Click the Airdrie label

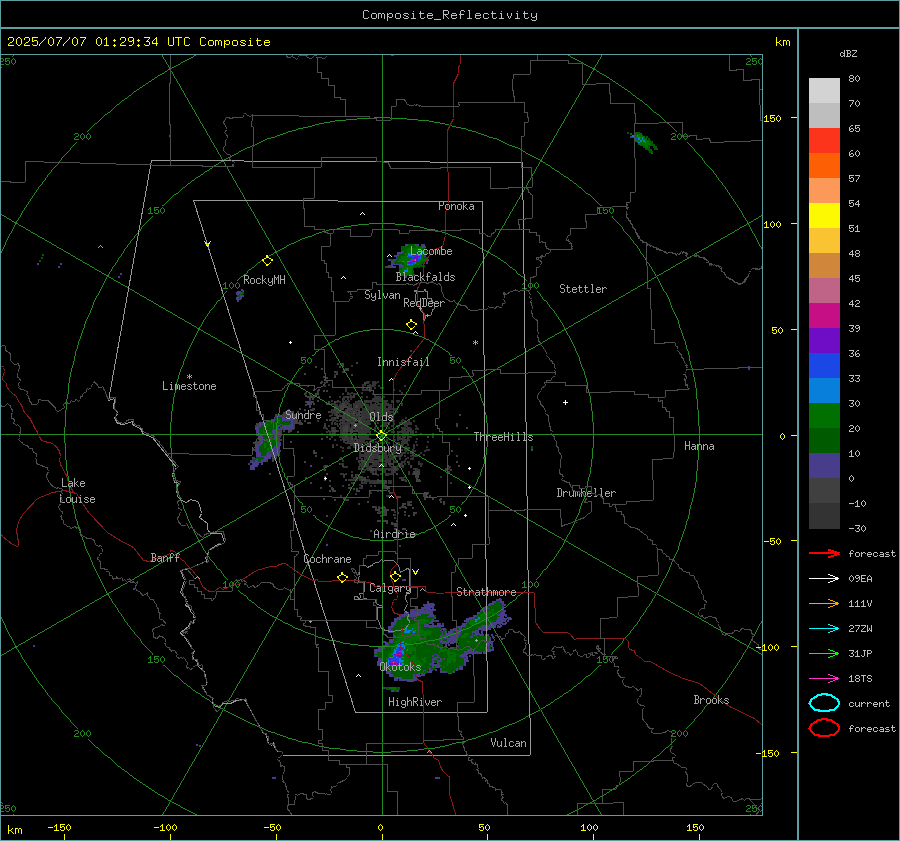tap(394, 534)
